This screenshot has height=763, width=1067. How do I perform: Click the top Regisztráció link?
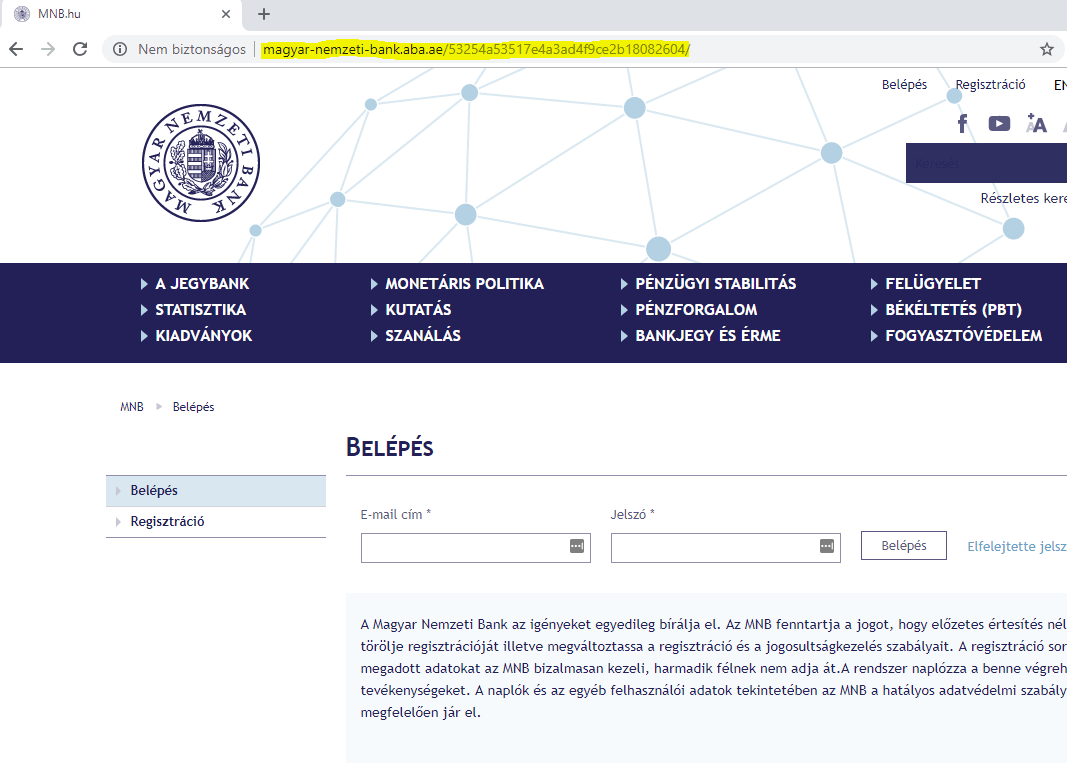[990, 85]
